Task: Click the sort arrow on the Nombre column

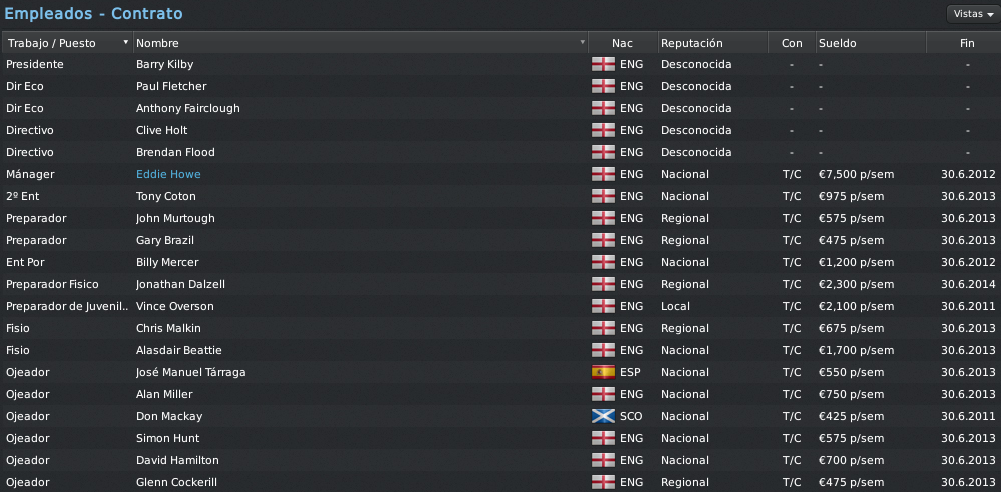Action: [x=582, y=42]
